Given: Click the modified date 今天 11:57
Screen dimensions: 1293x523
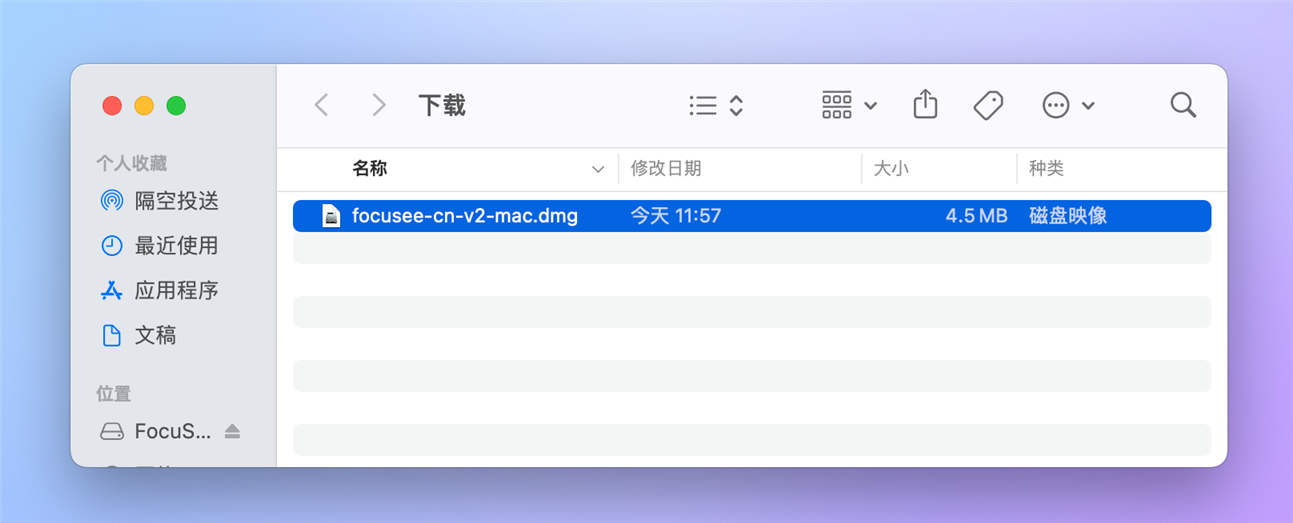Looking at the screenshot, I should tap(676, 216).
